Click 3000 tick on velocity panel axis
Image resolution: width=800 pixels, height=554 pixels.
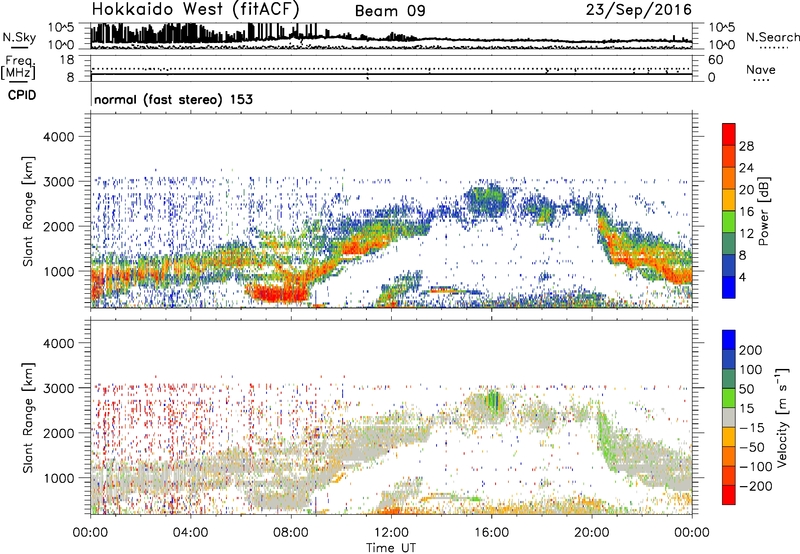pyautogui.click(x=58, y=388)
